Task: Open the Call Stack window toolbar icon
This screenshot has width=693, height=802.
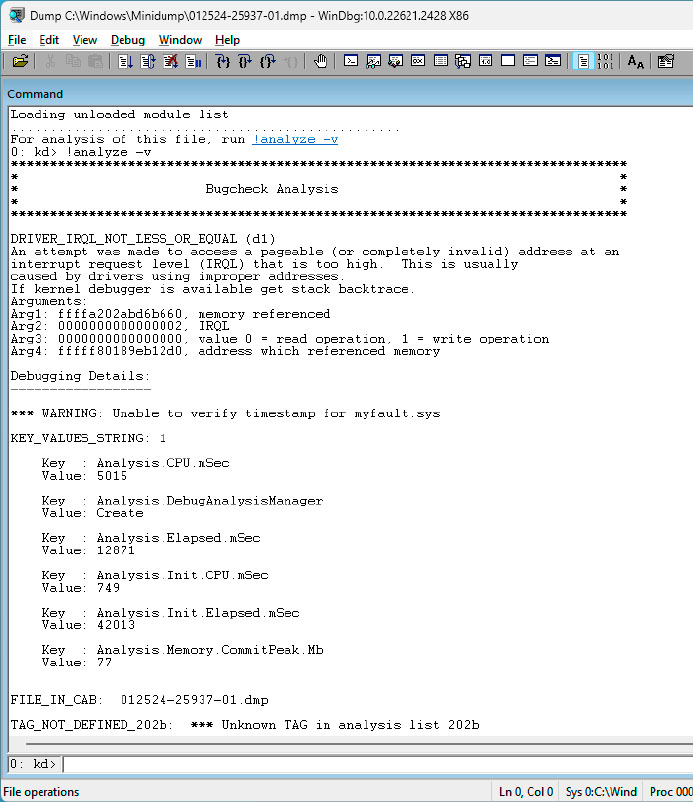Action: pos(463,61)
